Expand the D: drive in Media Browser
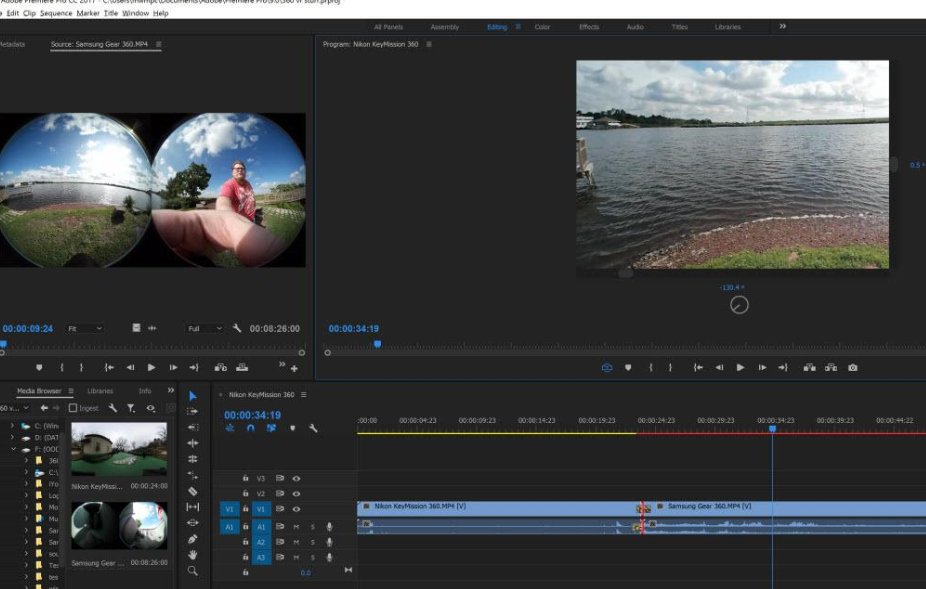Image resolution: width=926 pixels, height=589 pixels. click(x=12, y=437)
